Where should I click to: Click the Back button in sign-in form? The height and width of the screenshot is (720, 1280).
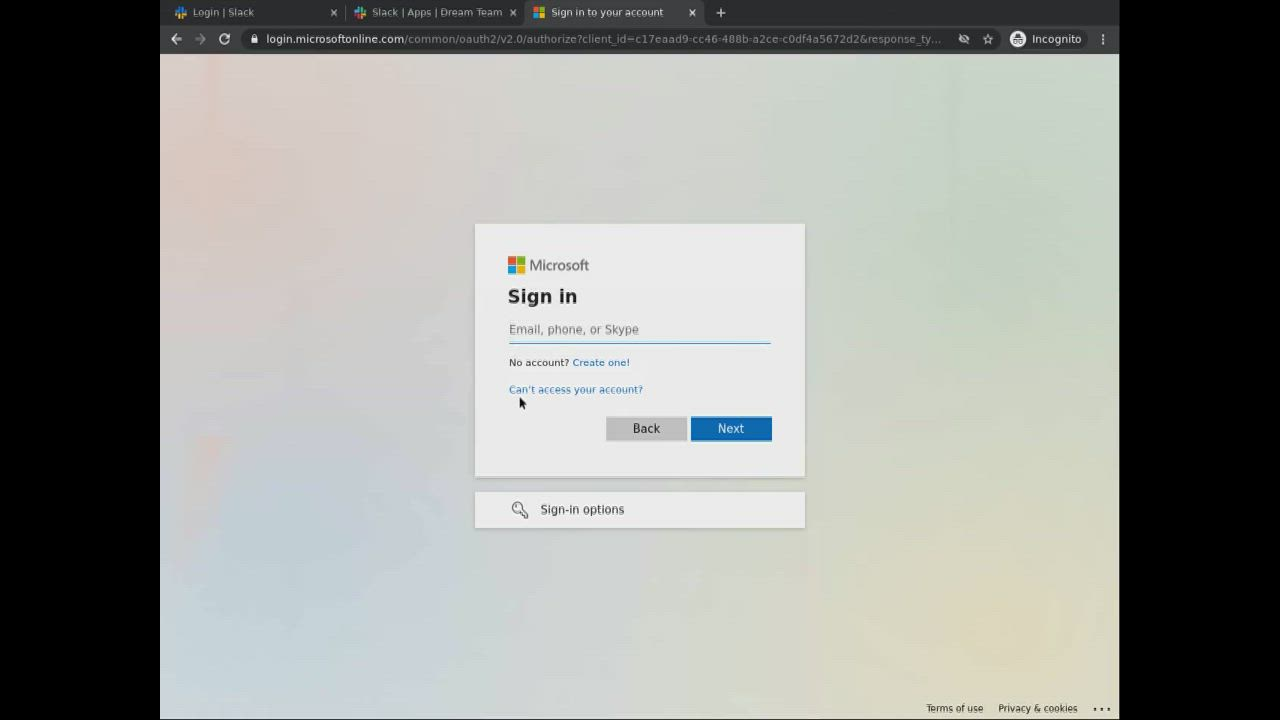tap(646, 429)
